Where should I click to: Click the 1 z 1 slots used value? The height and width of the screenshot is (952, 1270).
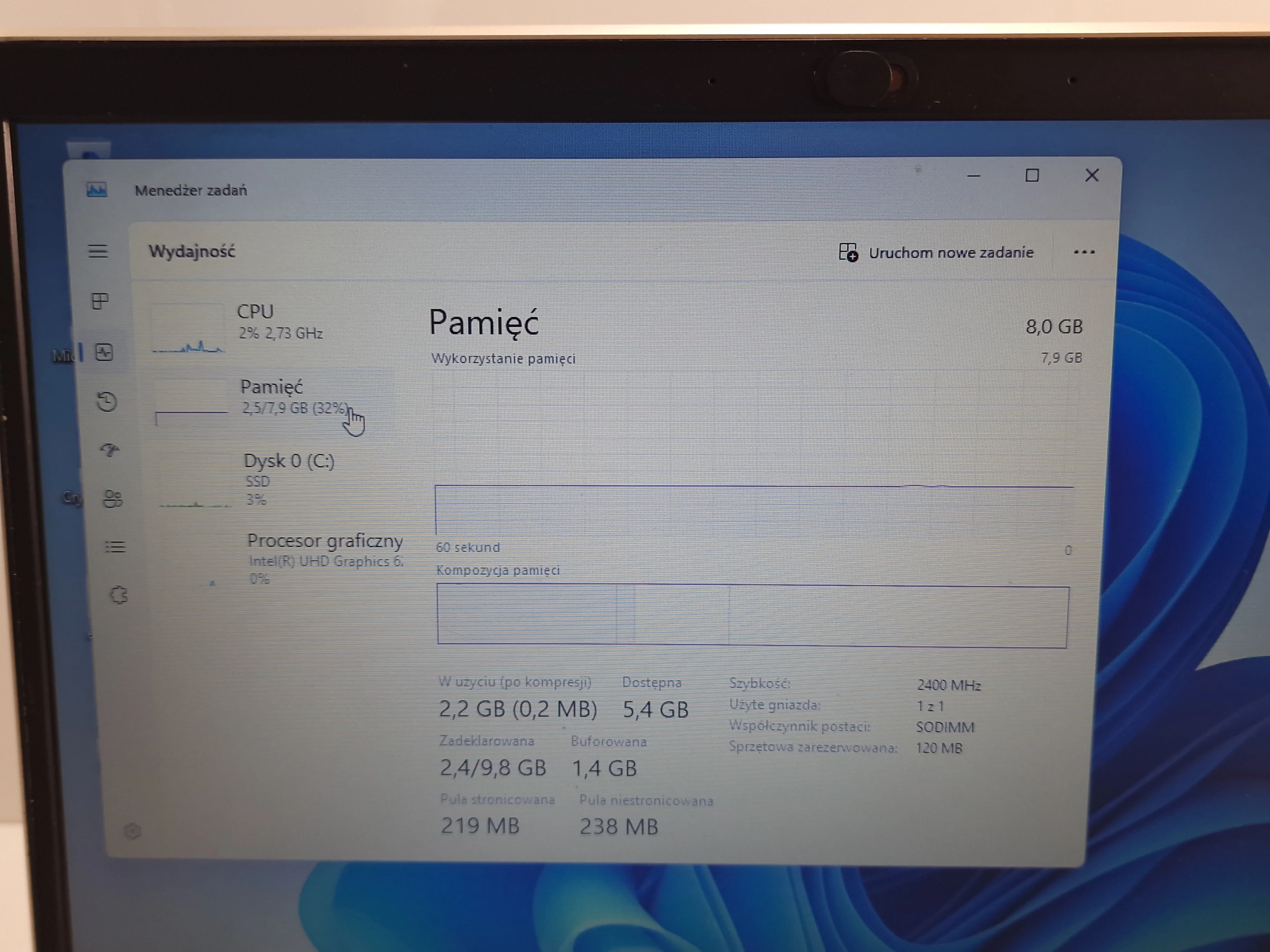point(930,706)
